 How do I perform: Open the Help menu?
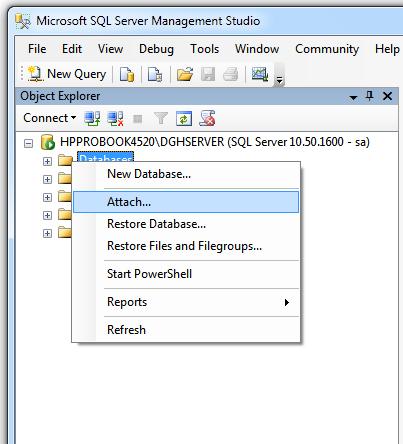point(387,49)
